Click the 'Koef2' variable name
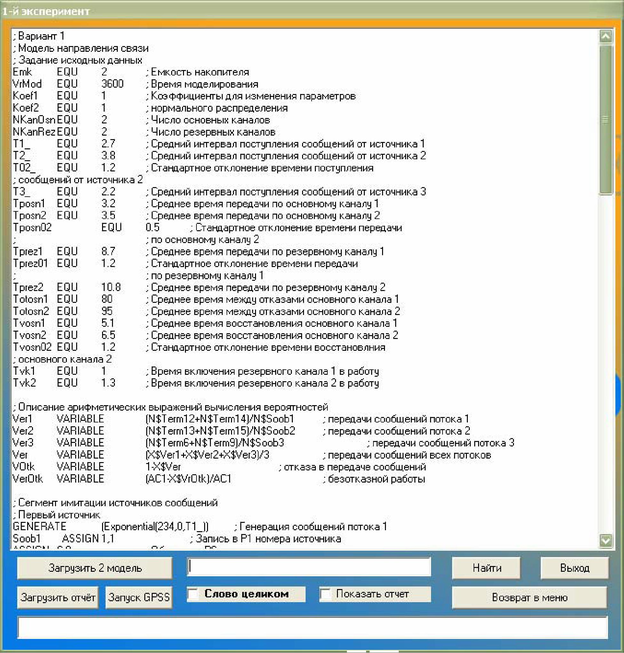624x653 pixels. click(25, 108)
